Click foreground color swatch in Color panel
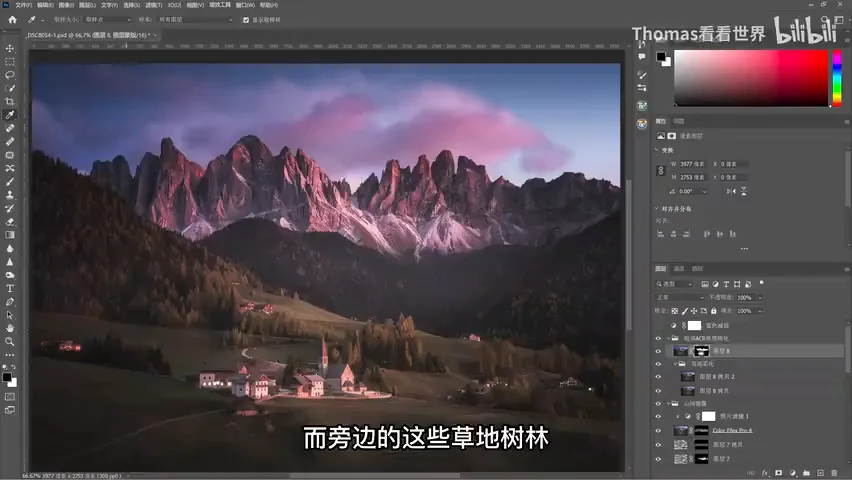This screenshot has height=480, width=852. [661, 56]
